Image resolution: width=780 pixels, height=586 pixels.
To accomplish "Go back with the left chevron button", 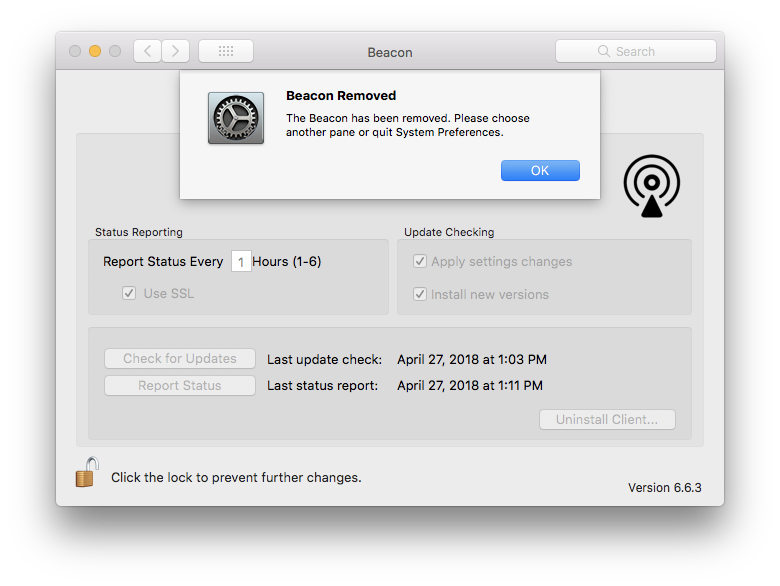I will pos(147,51).
